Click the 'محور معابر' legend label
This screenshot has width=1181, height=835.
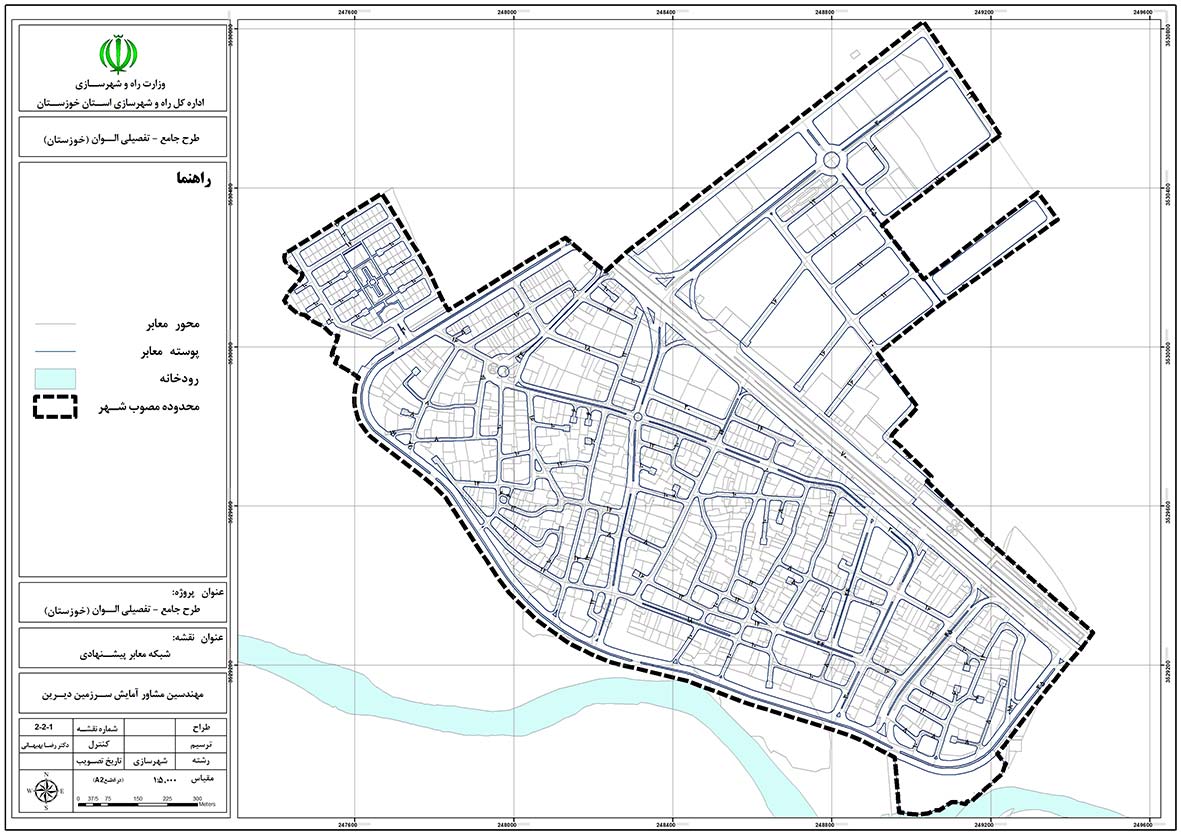pyautogui.click(x=172, y=325)
